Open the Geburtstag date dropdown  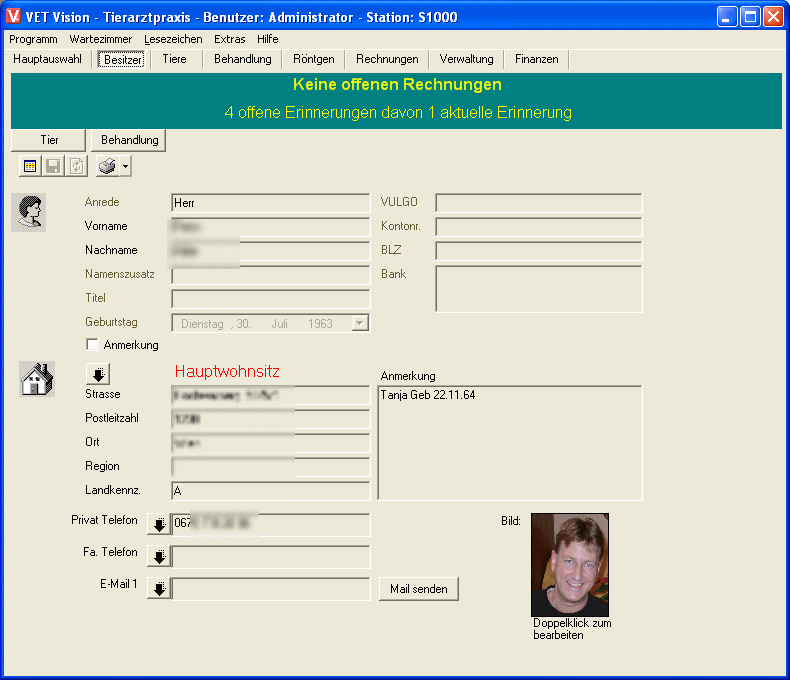pos(360,323)
